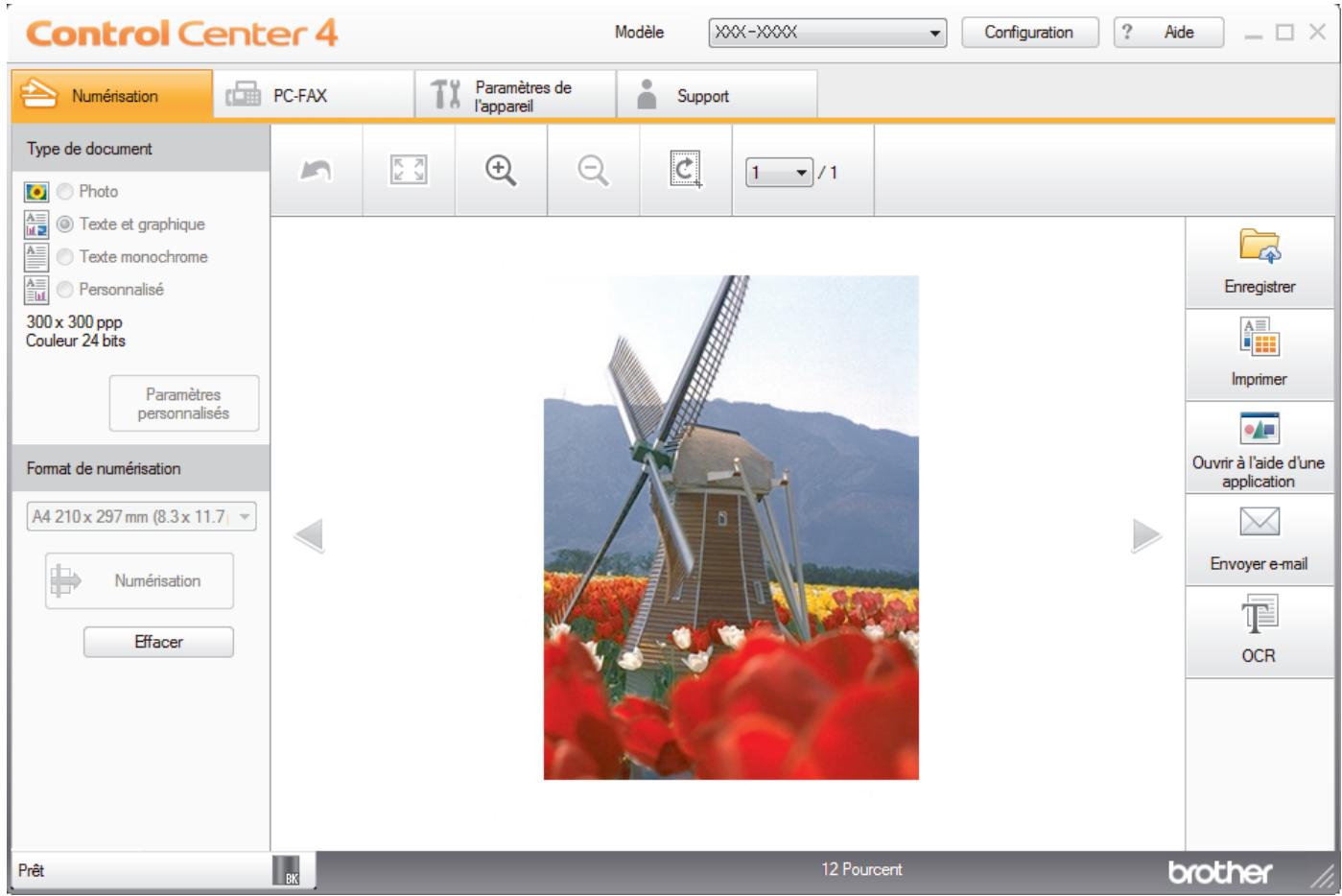This screenshot has height=896, width=1342.
Task: Select the Texte et graphique radio button
Action: pos(64,224)
